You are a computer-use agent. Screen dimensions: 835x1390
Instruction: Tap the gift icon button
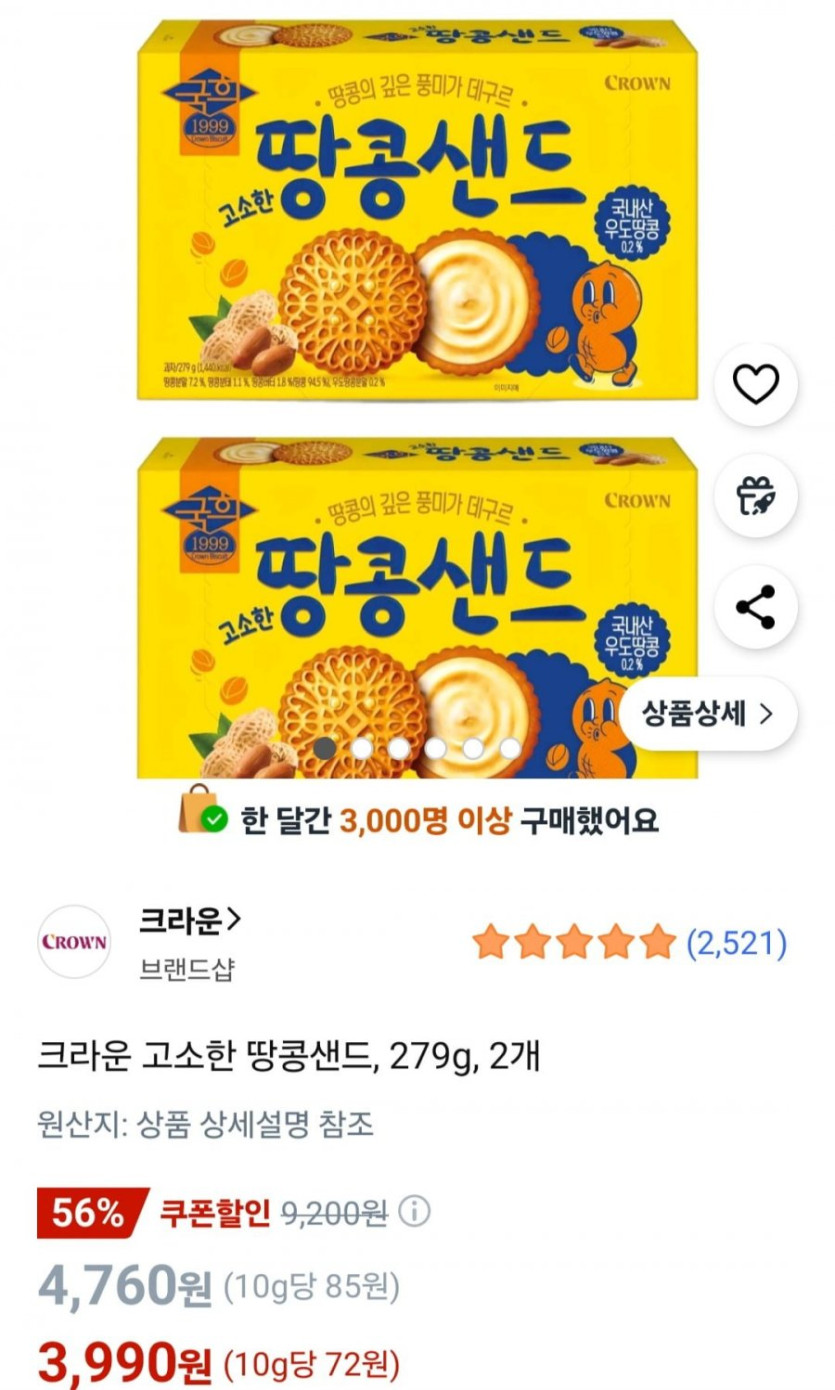tap(756, 496)
